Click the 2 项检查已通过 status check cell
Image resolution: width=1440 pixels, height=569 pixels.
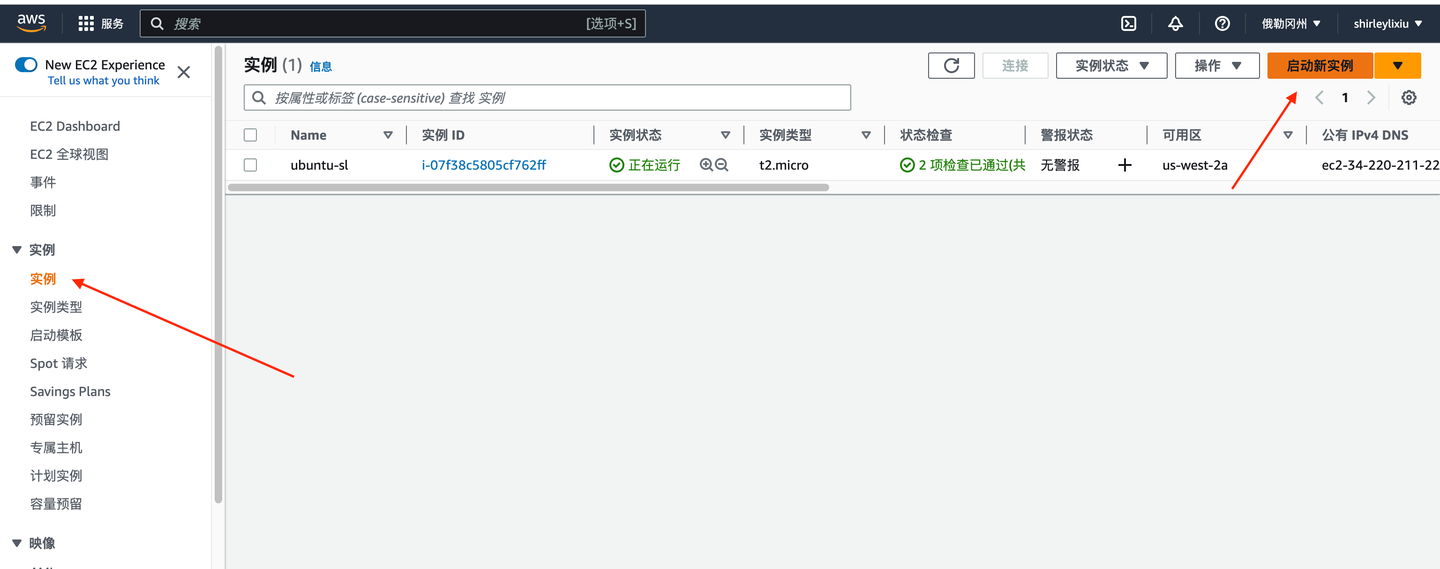tap(963, 165)
